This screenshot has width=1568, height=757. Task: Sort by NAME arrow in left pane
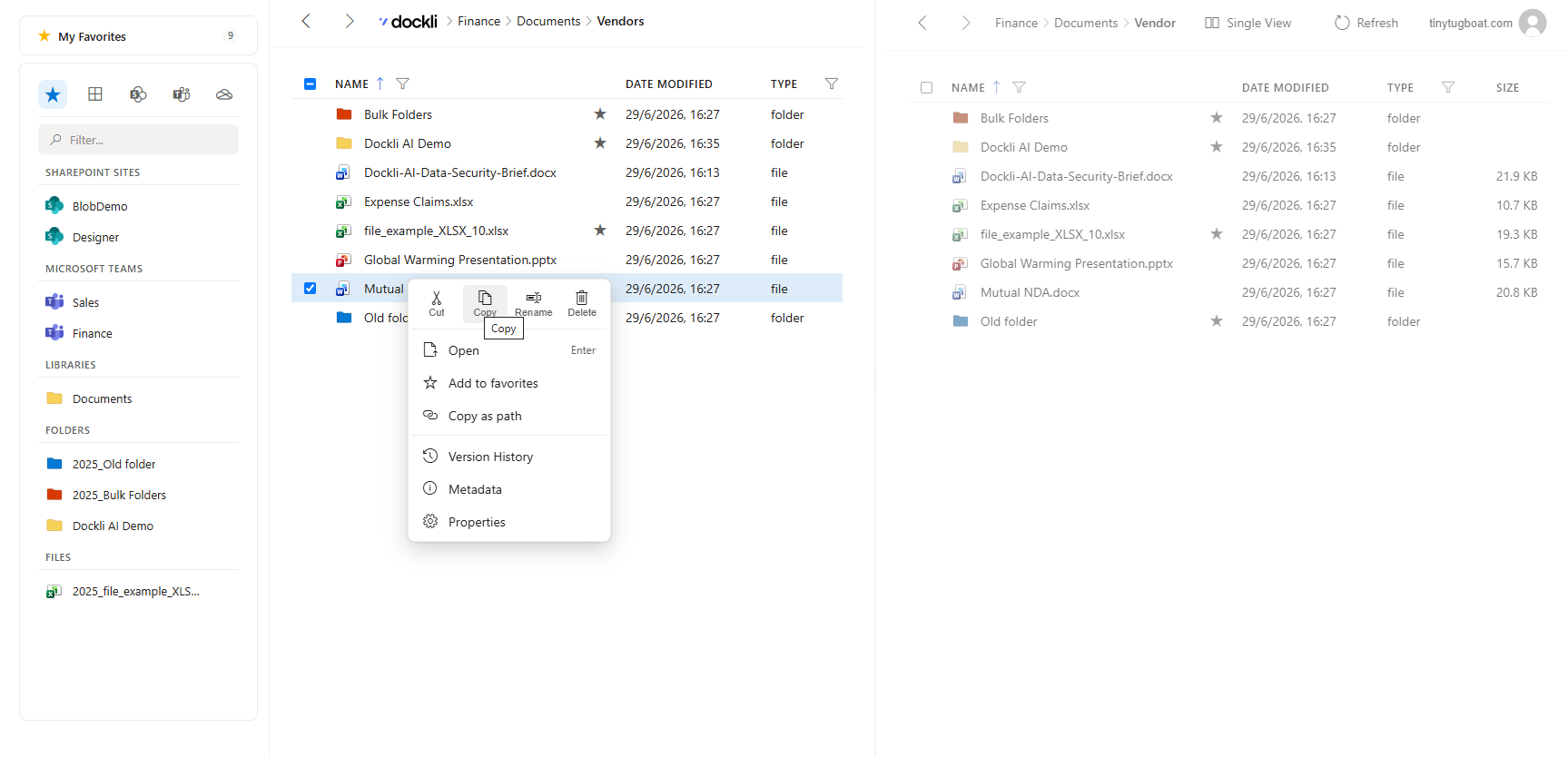(380, 84)
